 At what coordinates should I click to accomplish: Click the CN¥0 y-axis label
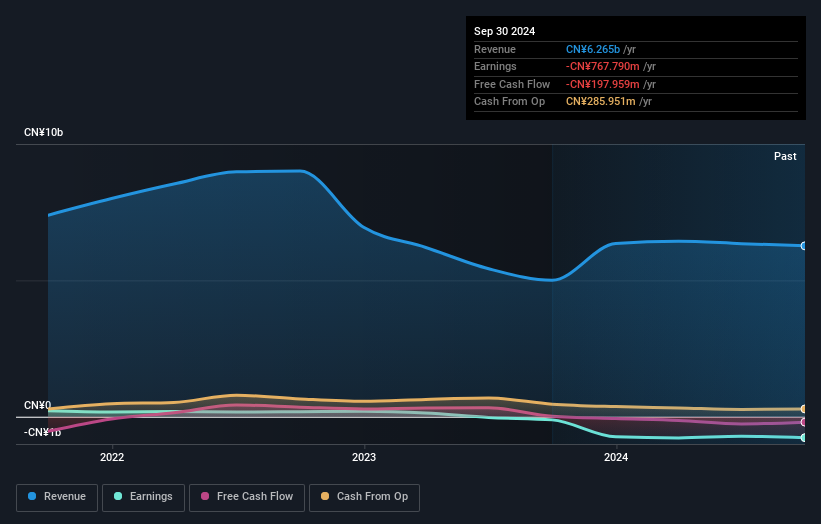coord(37,406)
